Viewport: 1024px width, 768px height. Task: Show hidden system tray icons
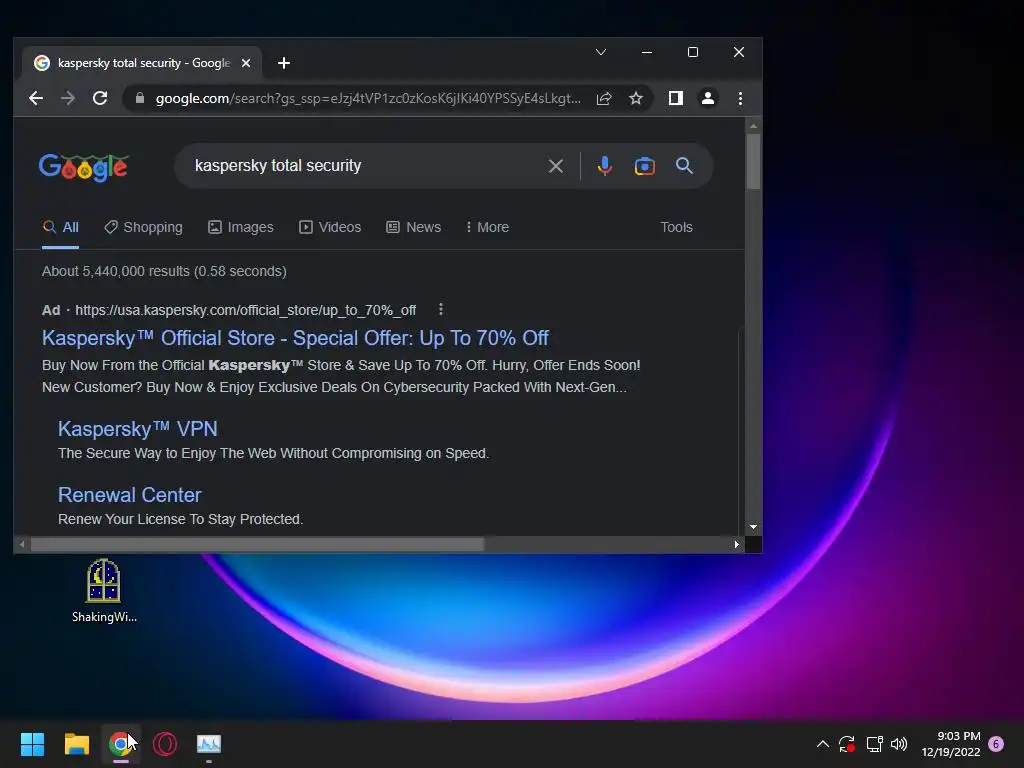pyautogui.click(x=823, y=744)
